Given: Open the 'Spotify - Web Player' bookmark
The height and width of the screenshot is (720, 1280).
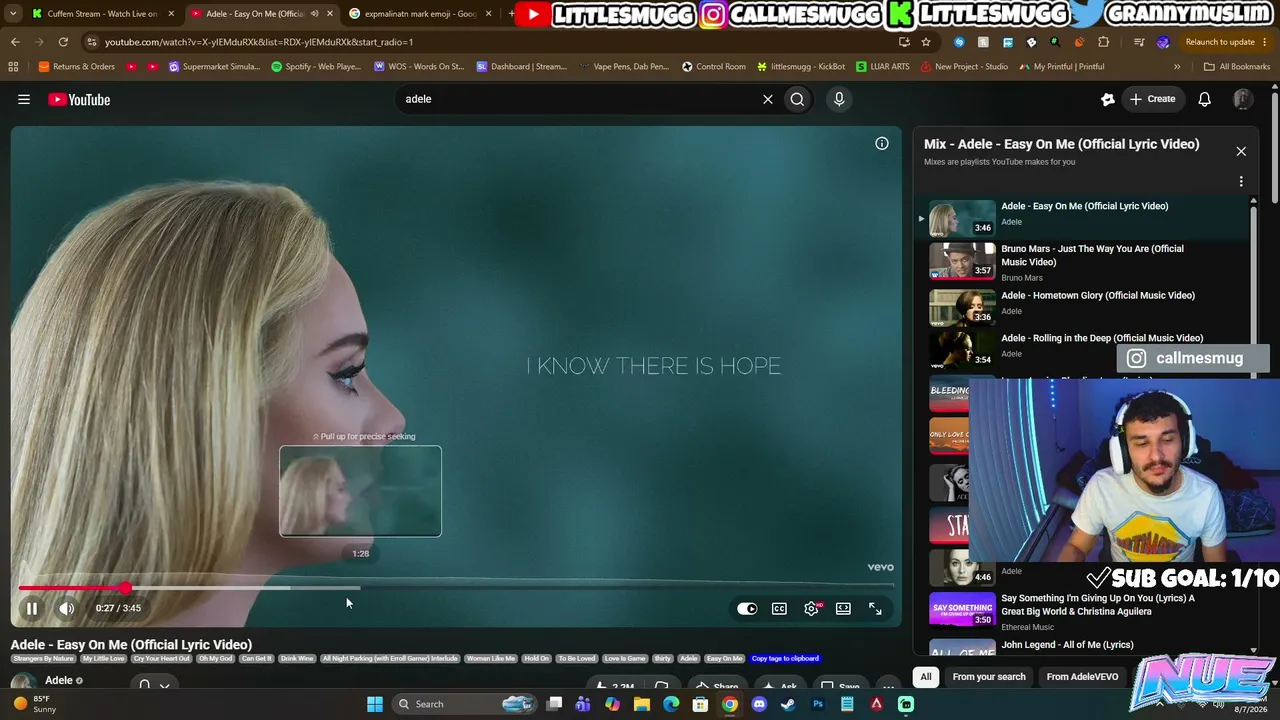Looking at the screenshot, I should [x=316, y=67].
